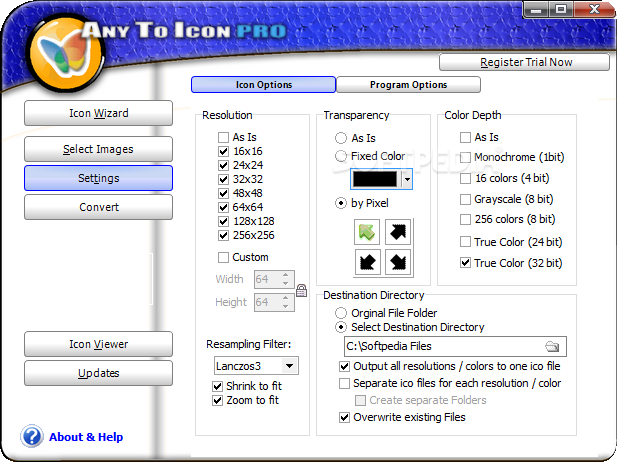Viewport: 617px width, 462px height.
Task: Browse for destination folder icon
Action: 552,346
